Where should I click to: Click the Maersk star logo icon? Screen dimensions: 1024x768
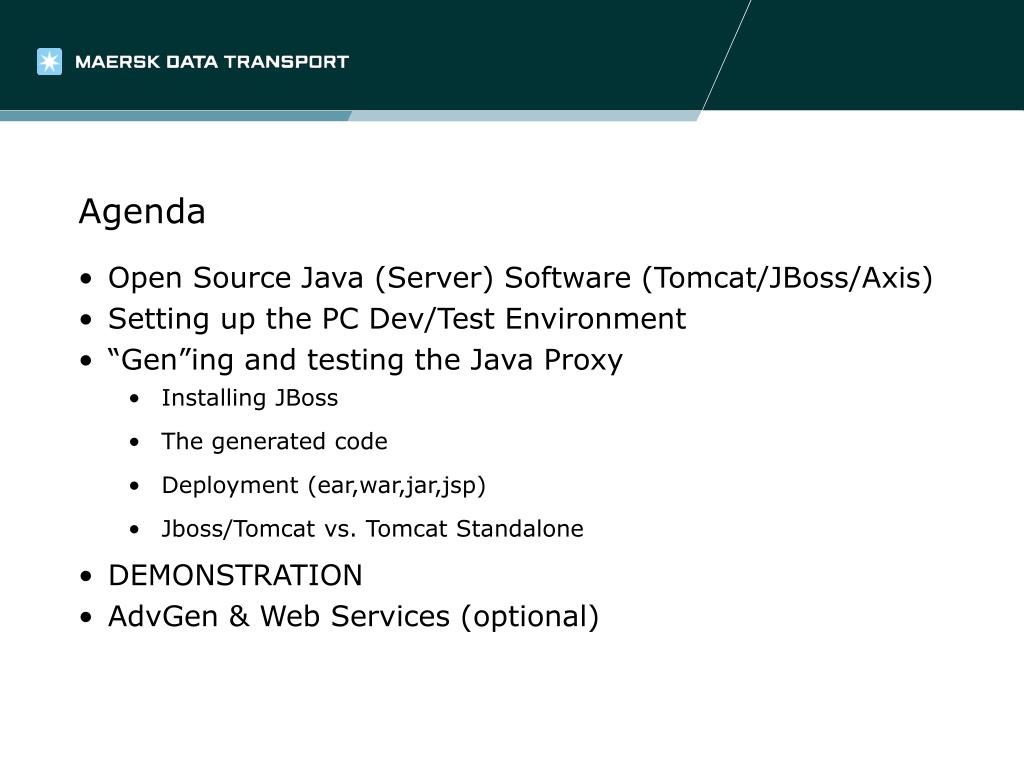[50, 61]
